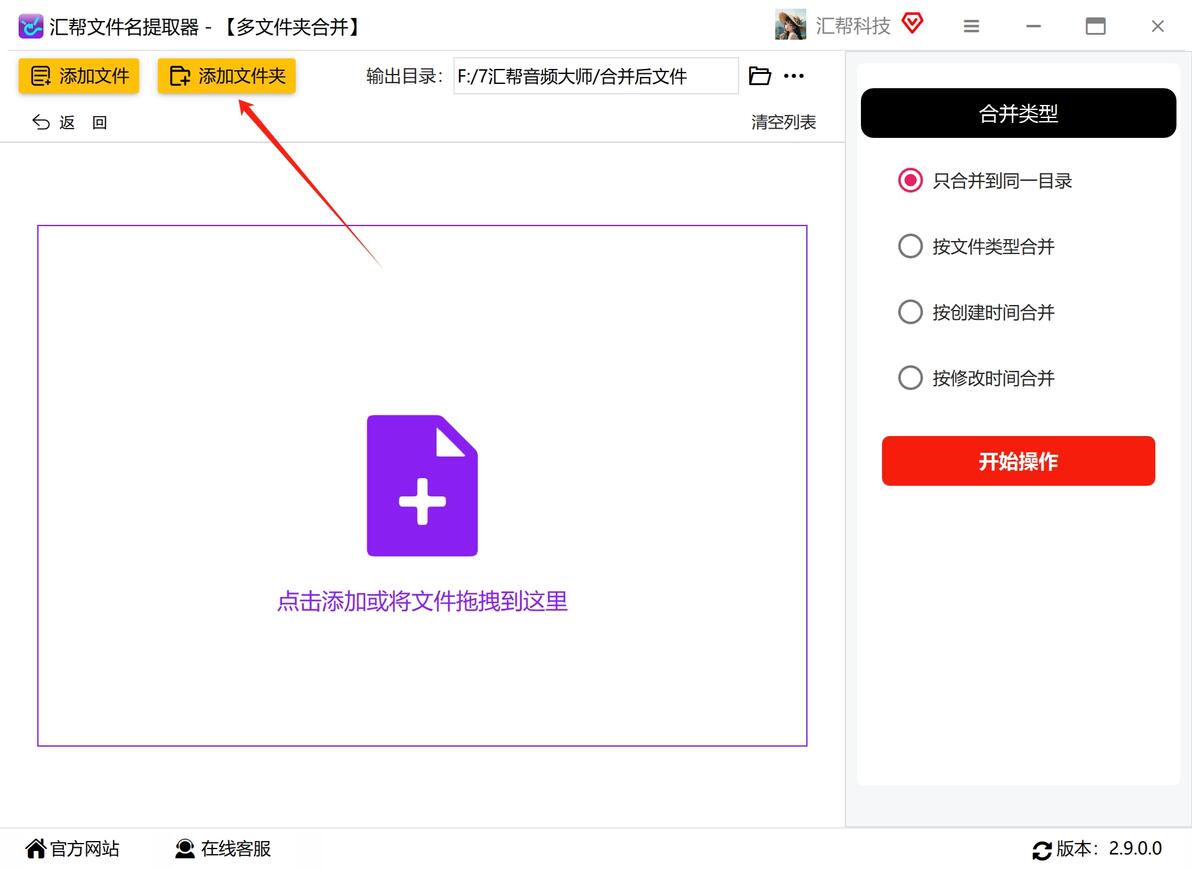Click the 添加文件夹 button
1192x869 pixels.
227,76
